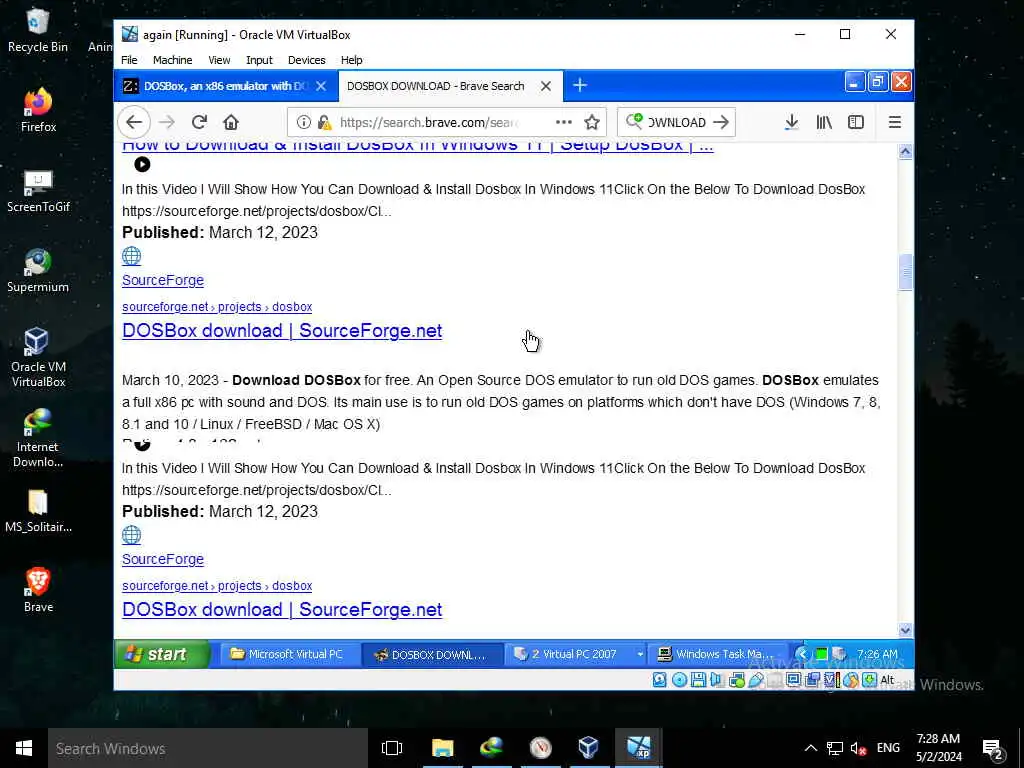Screen dimensions: 1024x768
Task: Click page scrollbar down arrow
Action: [905, 630]
